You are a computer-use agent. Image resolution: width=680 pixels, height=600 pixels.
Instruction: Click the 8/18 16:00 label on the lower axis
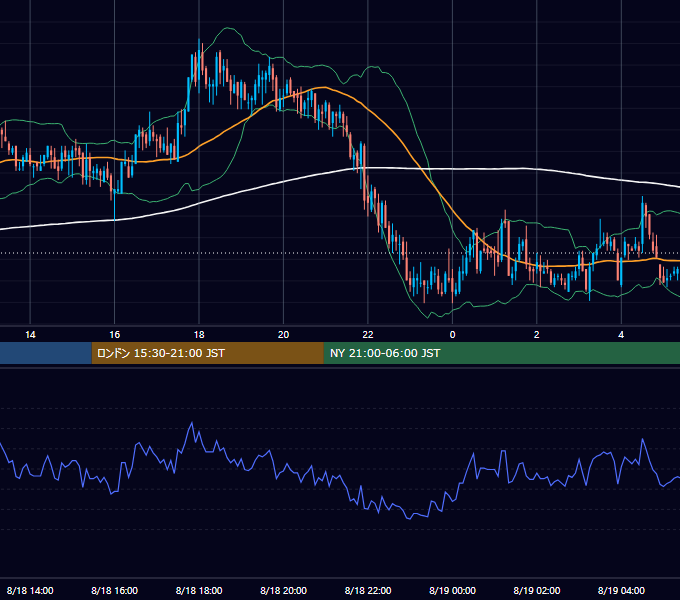click(x=114, y=590)
